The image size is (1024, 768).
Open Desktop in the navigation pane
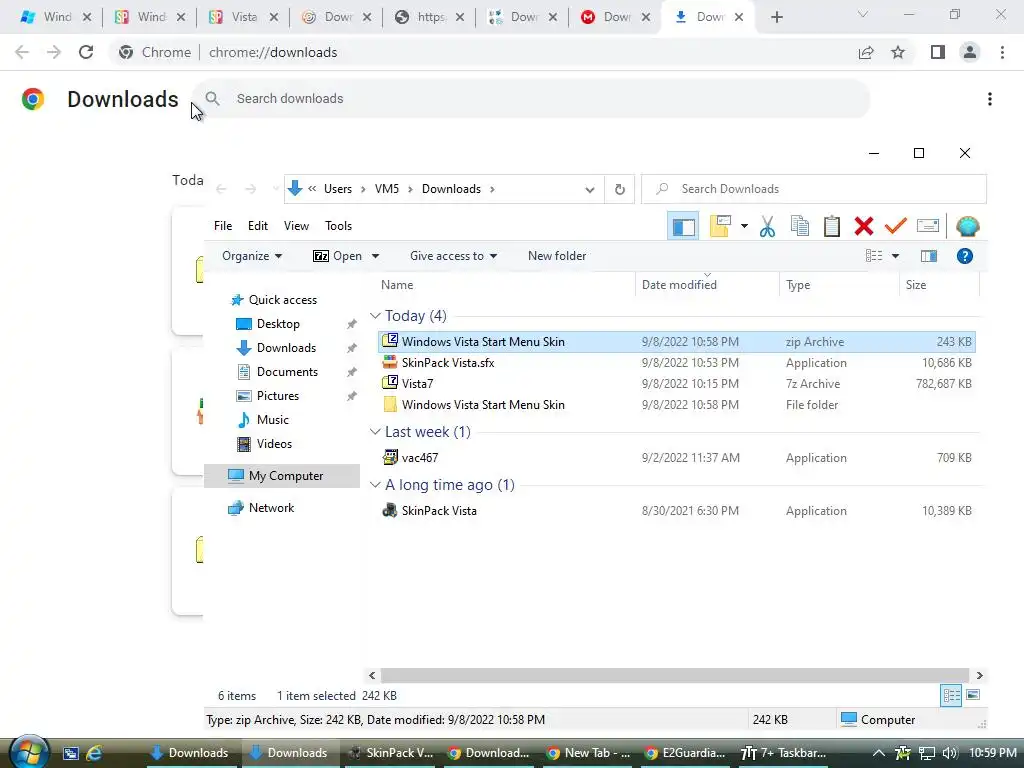click(x=278, y=324)
